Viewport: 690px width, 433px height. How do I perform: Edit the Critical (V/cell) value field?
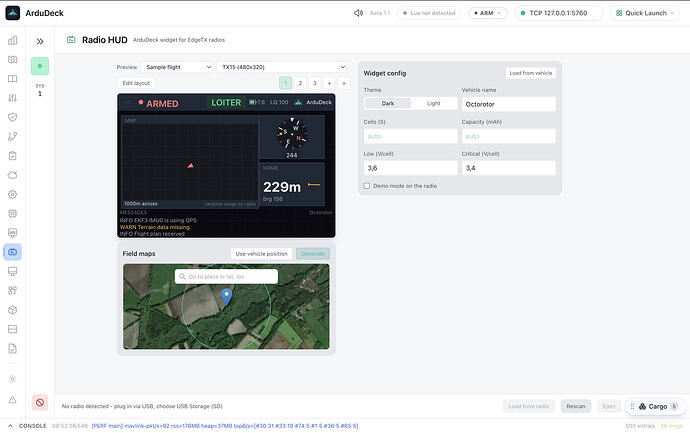[x=509, y=168]
